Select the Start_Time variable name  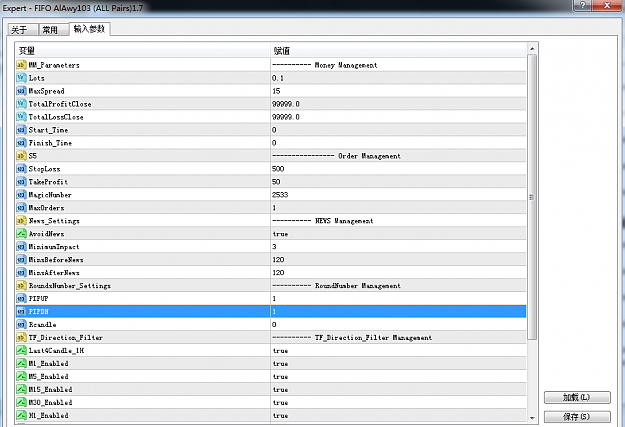pyautogui.click(x=48, y=130)
